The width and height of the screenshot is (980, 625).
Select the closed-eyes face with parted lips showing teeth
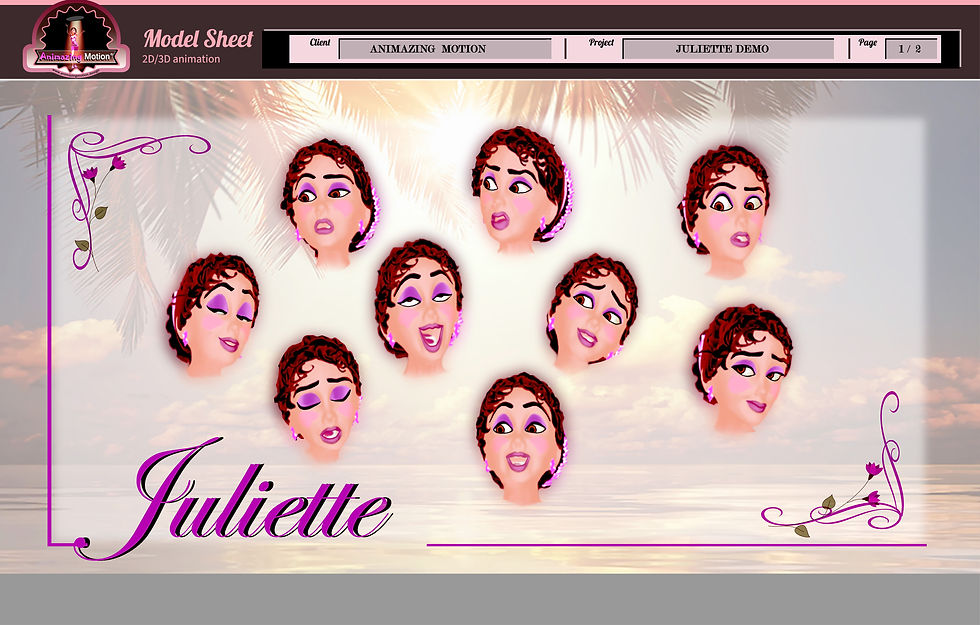[x=318, y=398]
